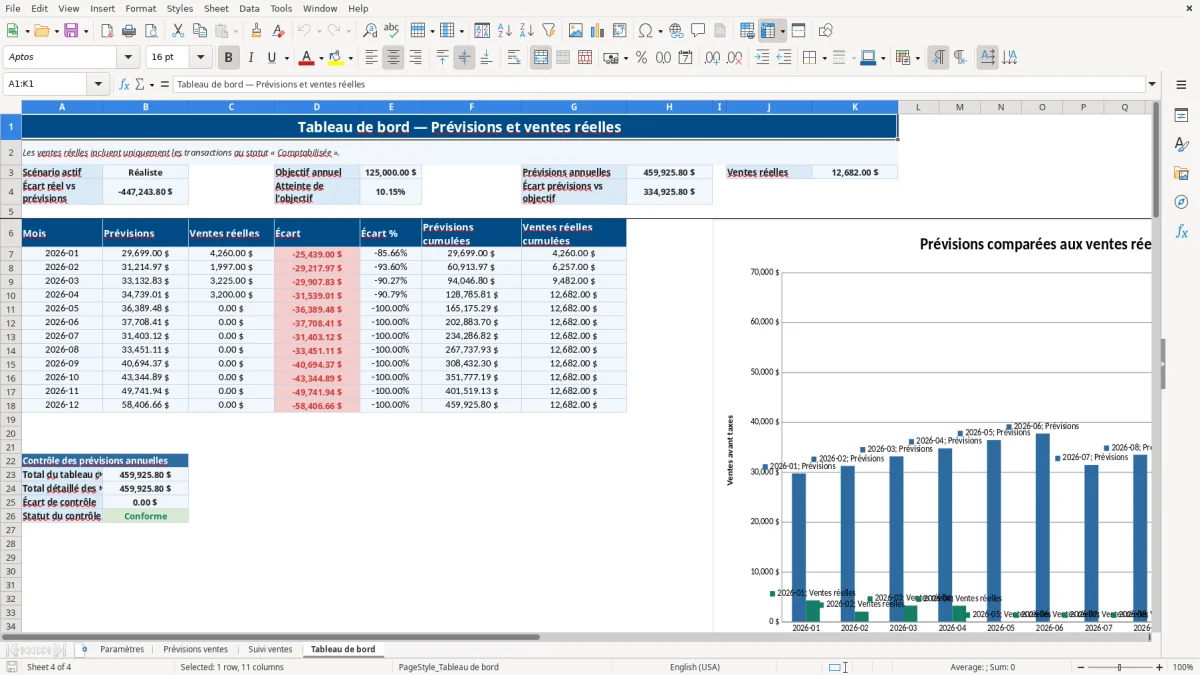The height and width of the screenshot is (675, 1200).
Task: Define the print area
Action: click(747, 31)
